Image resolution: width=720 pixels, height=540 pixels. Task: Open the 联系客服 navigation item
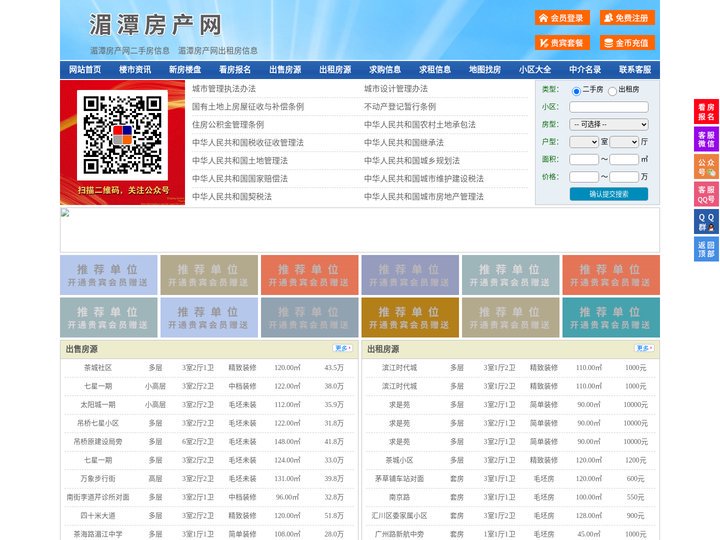click(x=635, y=70)
